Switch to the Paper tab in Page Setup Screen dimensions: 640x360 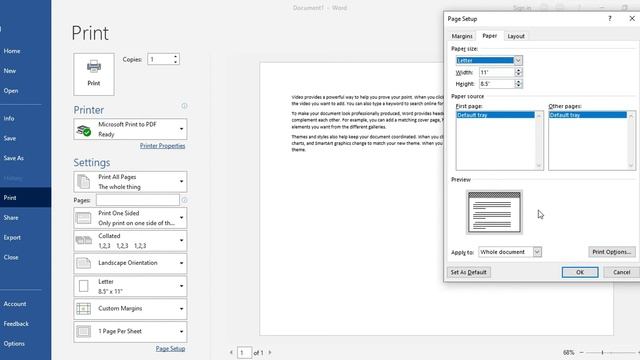[x=489, y=36]
